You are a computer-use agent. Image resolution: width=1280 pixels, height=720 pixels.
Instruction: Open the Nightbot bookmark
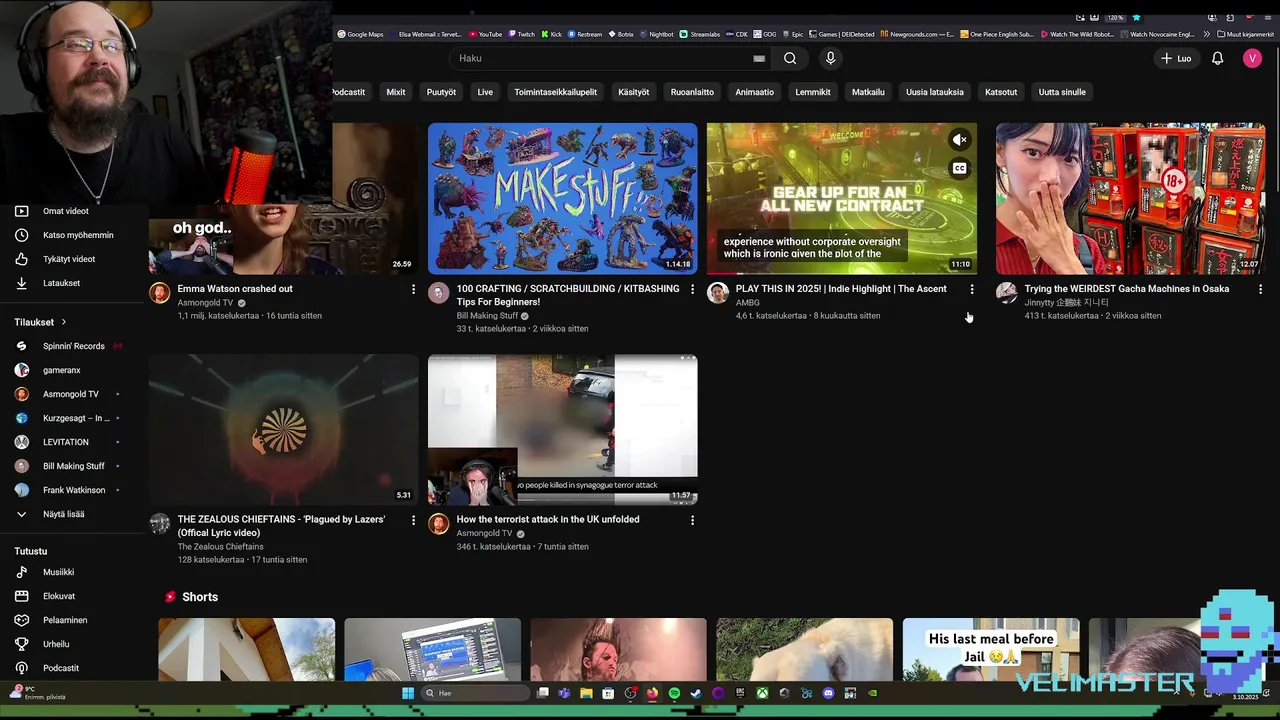pyautogui.click(x=656, y=34)
